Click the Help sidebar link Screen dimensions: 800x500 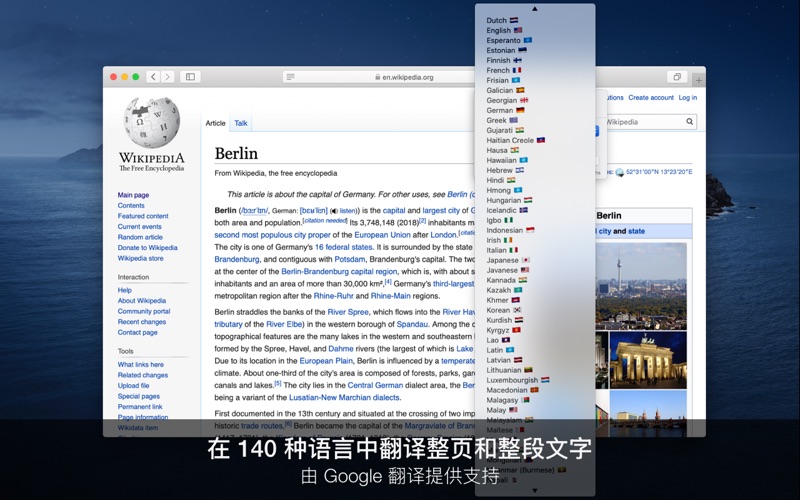pyautogui.click(x=124, y=290)
